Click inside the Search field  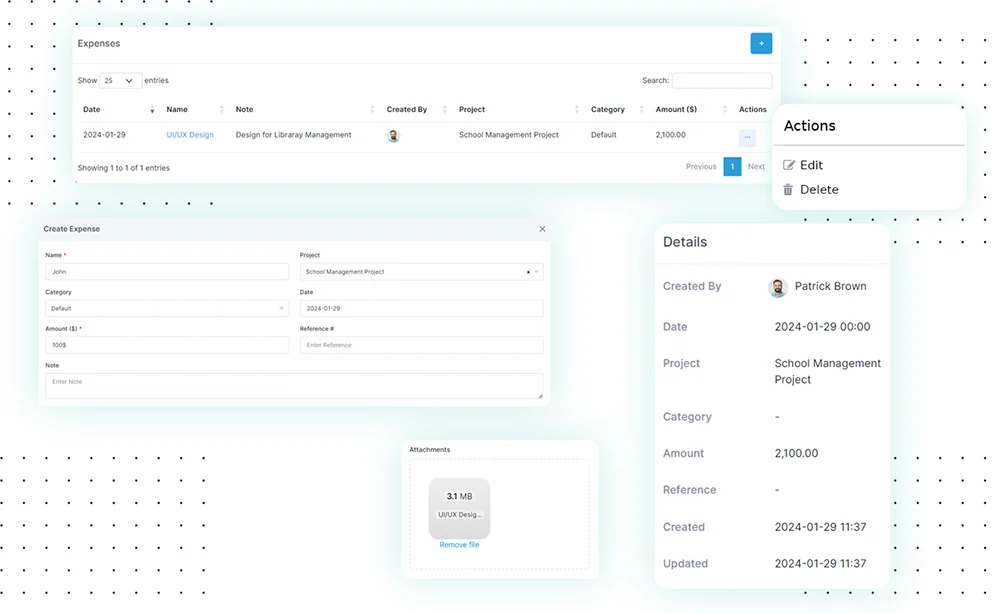coord(721,80)
